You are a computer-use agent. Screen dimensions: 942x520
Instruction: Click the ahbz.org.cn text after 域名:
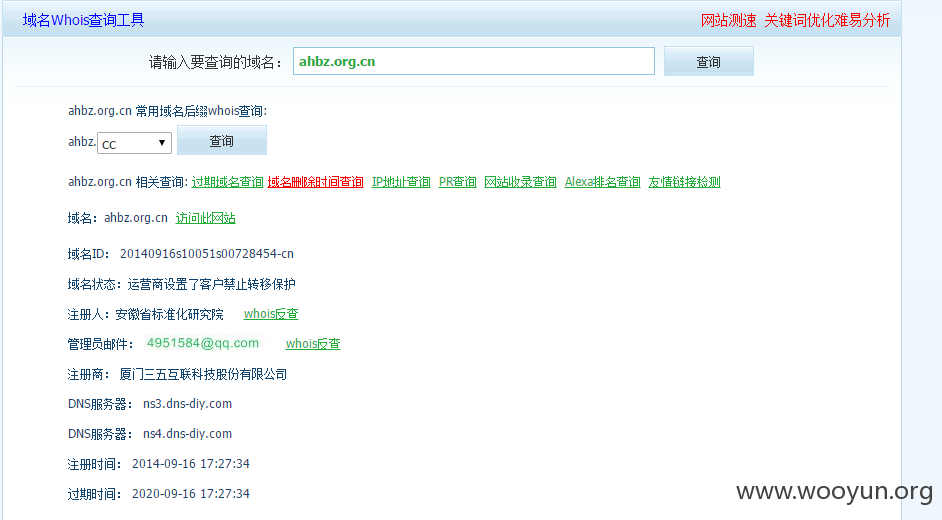pyautogui.click(x=136, y=218)
